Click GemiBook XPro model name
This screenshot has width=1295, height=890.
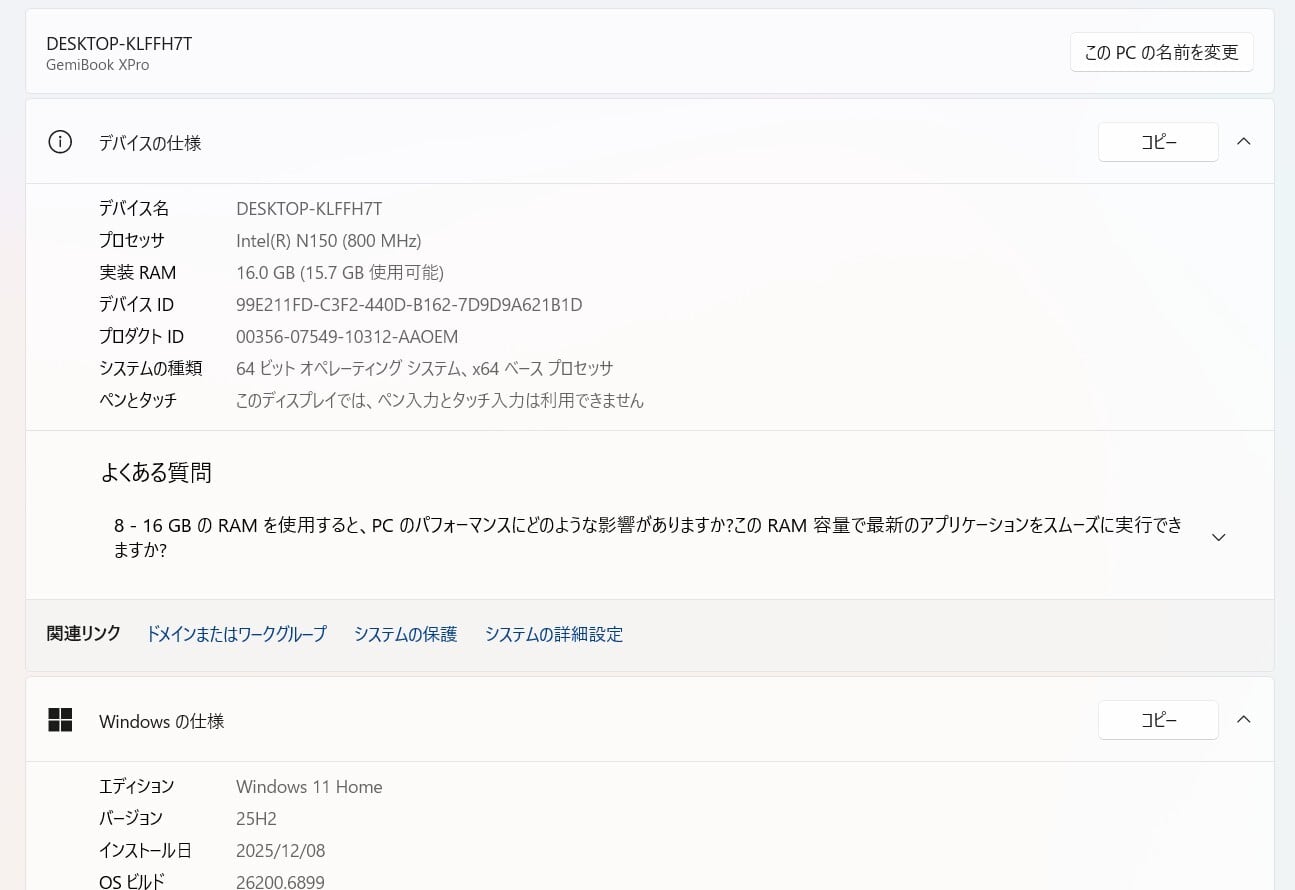pyautogui.click(x=98, y=65)
